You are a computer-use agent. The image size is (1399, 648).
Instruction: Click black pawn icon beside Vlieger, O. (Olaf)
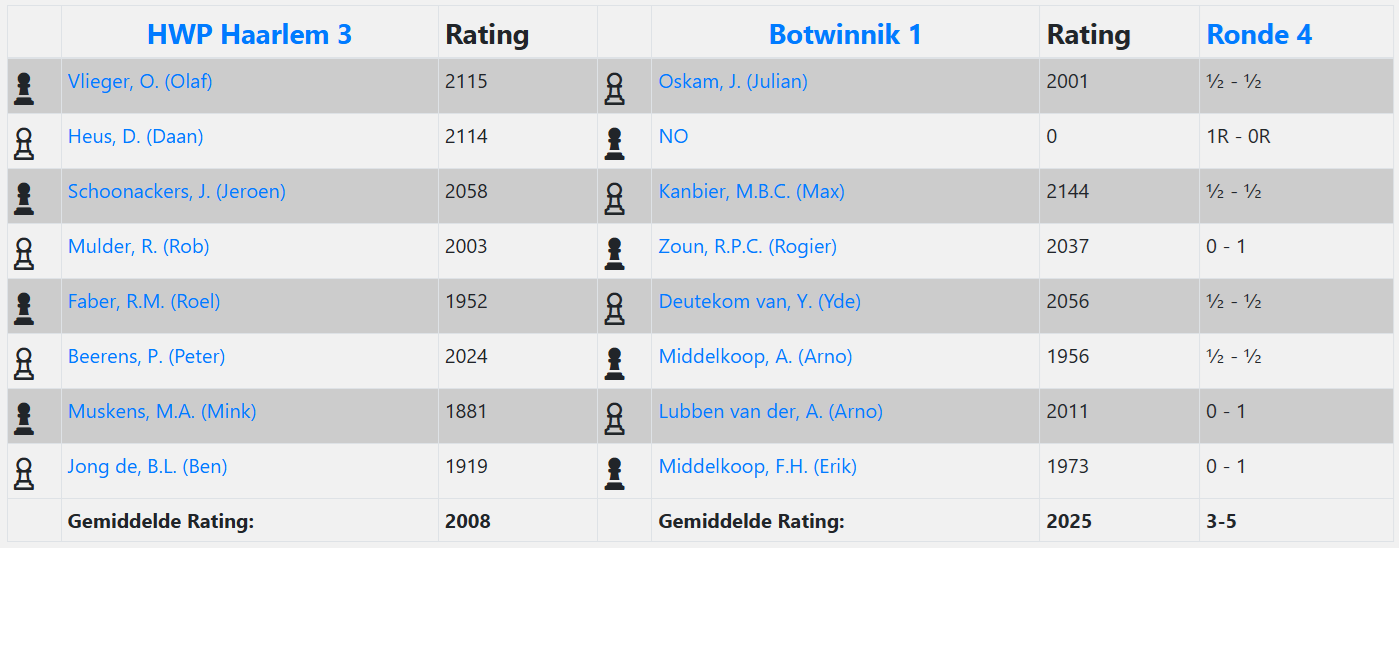[24, 89]
